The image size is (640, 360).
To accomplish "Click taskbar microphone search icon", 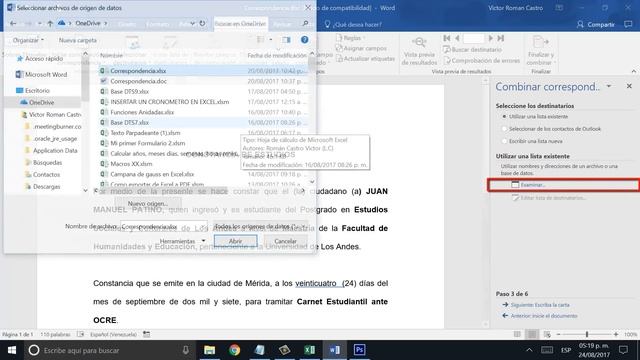I will (x=186, y=350).
